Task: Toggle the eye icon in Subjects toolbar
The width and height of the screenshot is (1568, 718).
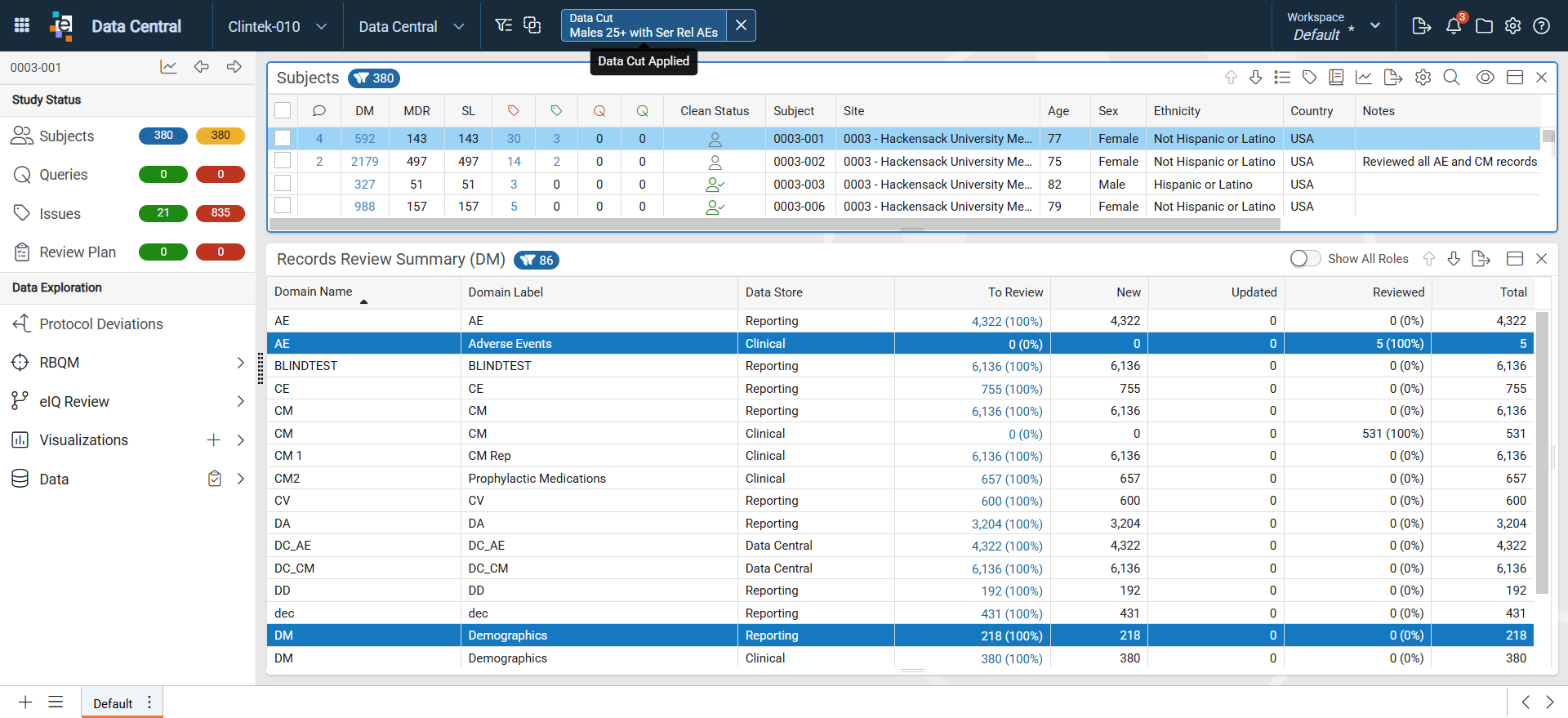Action: click(x=1485, y=78)
